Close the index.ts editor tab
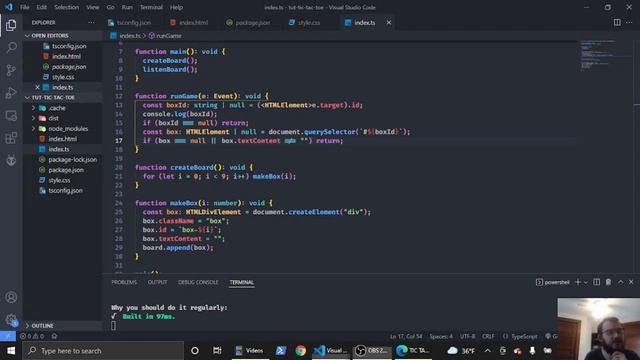 tap(389, 22)
